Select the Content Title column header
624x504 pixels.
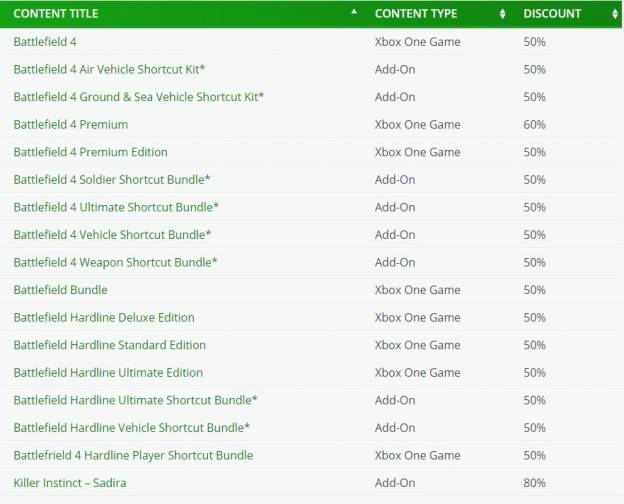click(x=56, y=14)
